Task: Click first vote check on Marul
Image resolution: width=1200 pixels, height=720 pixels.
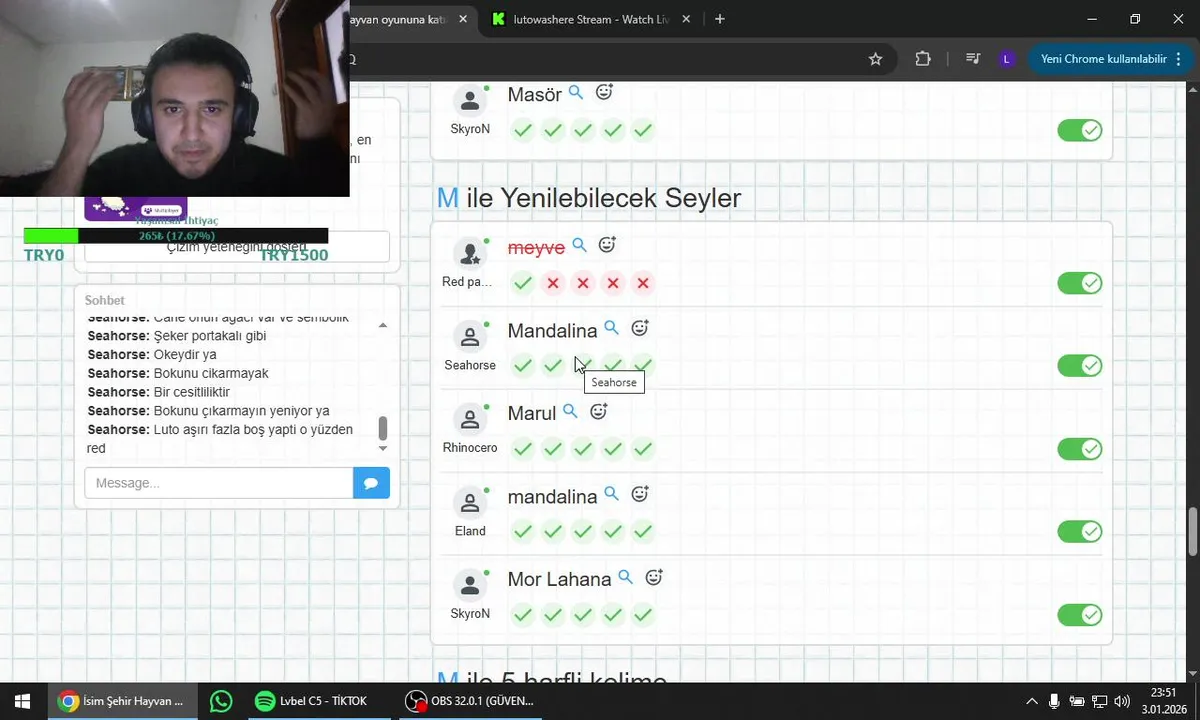Action: [523, 449]
